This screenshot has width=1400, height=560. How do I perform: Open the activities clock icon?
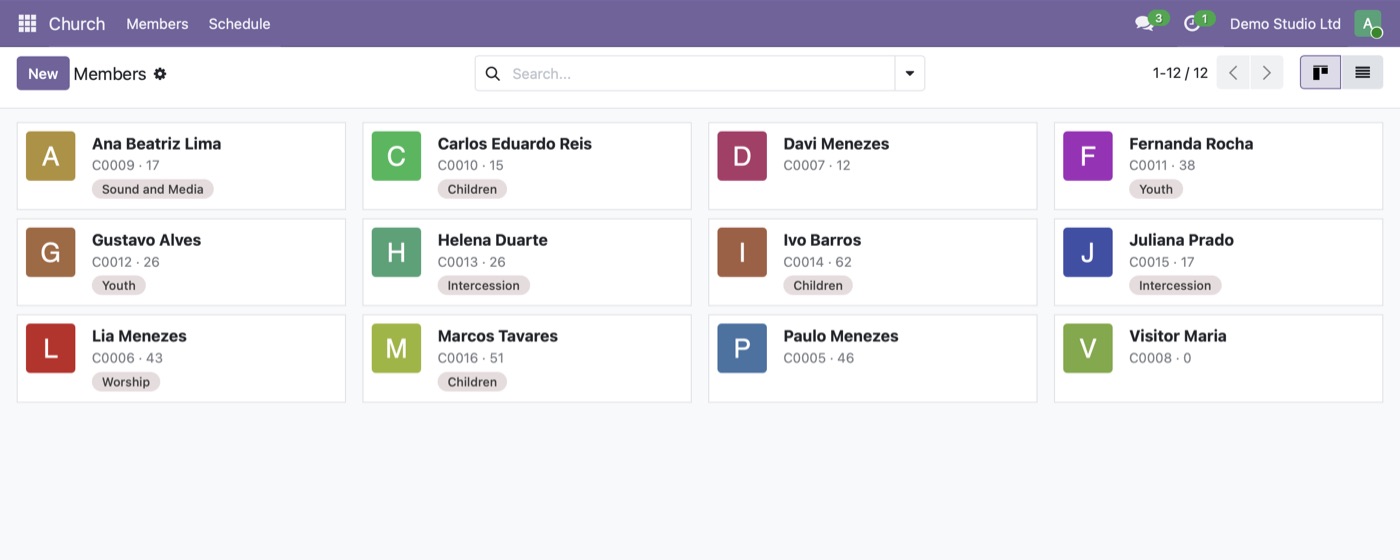click(x=1191, y=23)
